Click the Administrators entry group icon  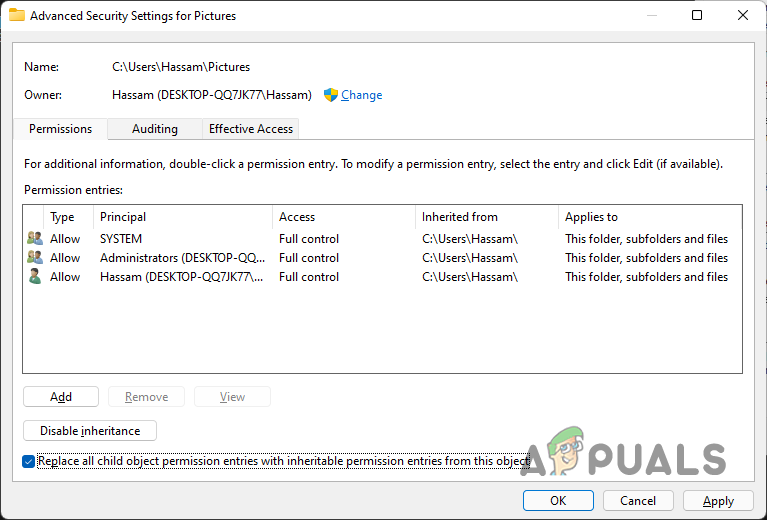point(35,258)
